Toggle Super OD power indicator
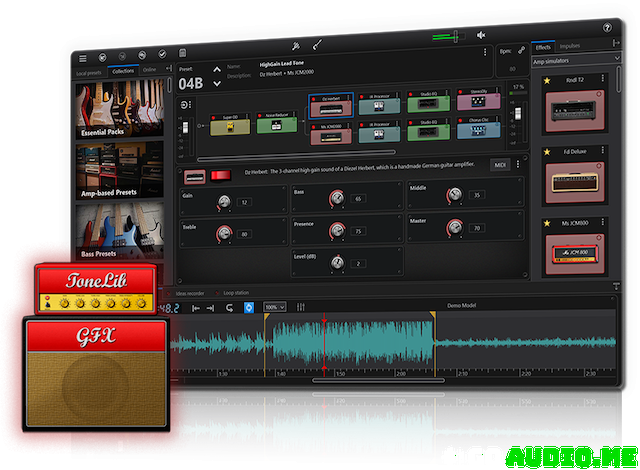640x470 pixels. tap(213, 118)
